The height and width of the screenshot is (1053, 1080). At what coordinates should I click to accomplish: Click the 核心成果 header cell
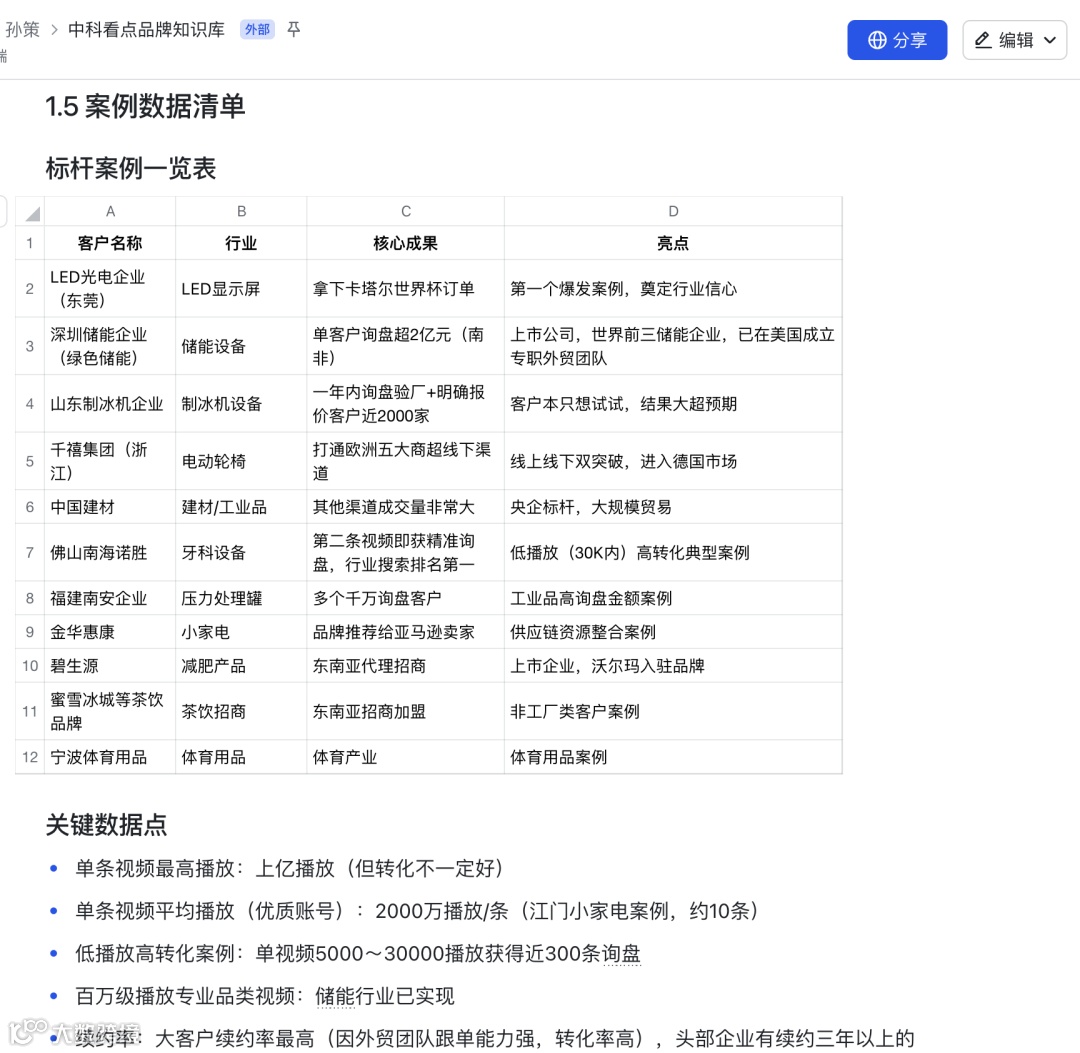tap(406, 243)
